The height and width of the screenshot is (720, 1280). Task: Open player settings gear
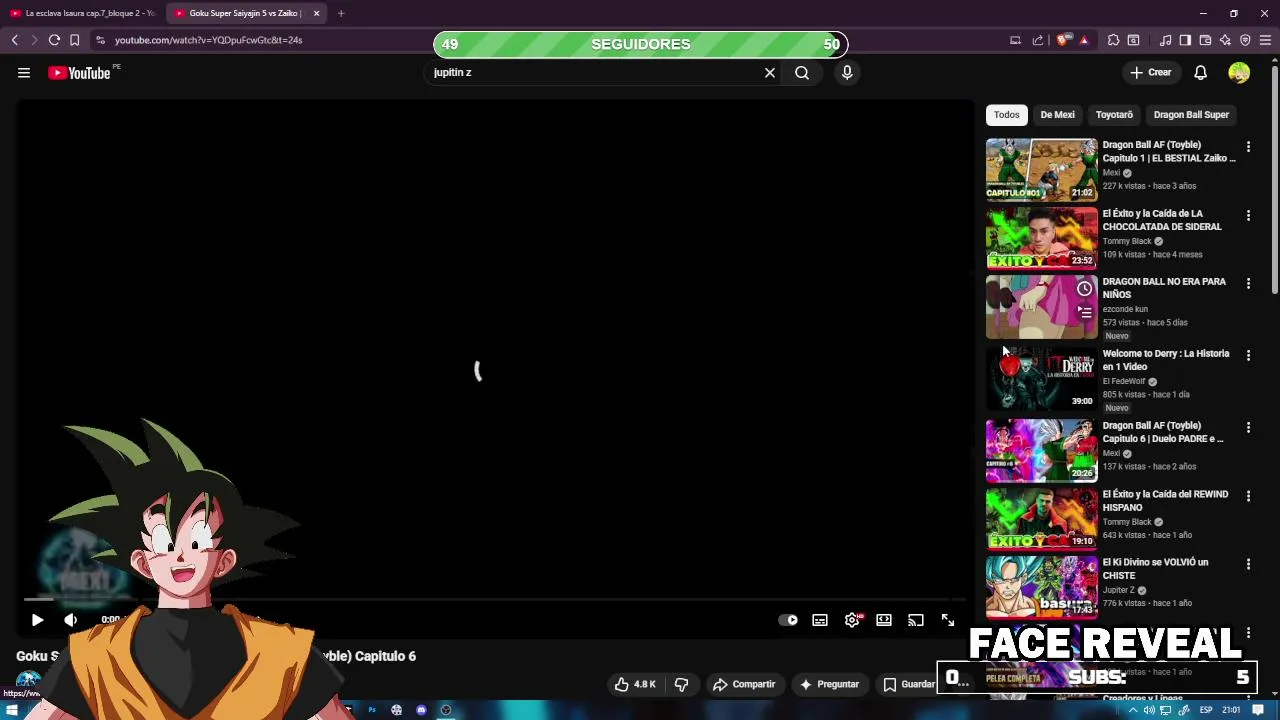[852, 620]
